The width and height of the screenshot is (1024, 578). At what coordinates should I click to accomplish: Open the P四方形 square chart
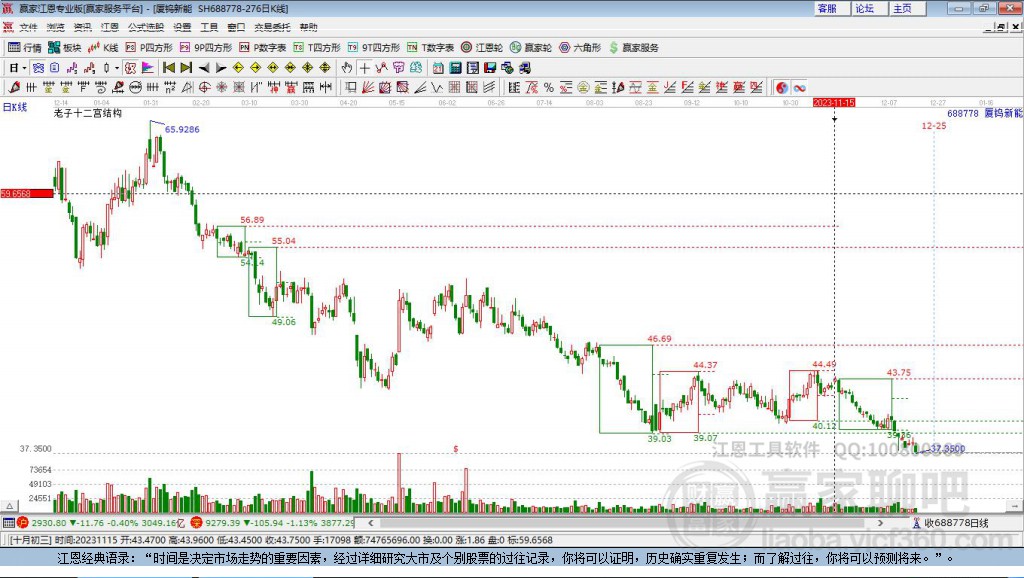[149, 48]
